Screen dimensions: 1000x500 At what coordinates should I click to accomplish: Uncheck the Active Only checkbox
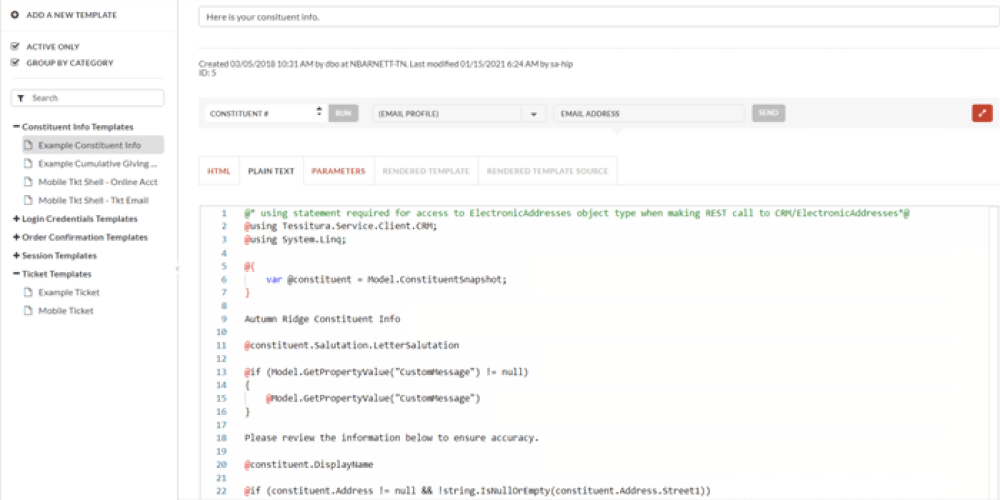pyautogui.click(x=15, y=47)
